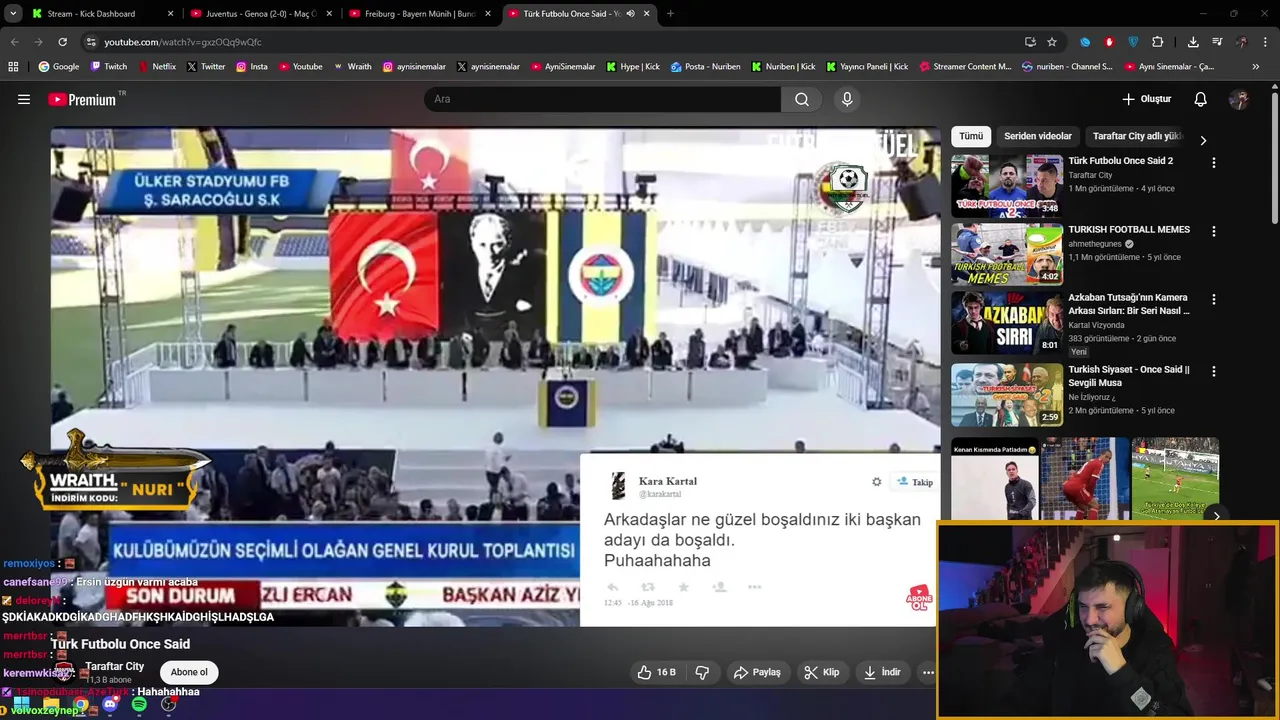Image resolution: width=1280 pixels, height=720 pixels.
Task: Show next Shorts with the arrow
Action: (x=1216, y=516)
